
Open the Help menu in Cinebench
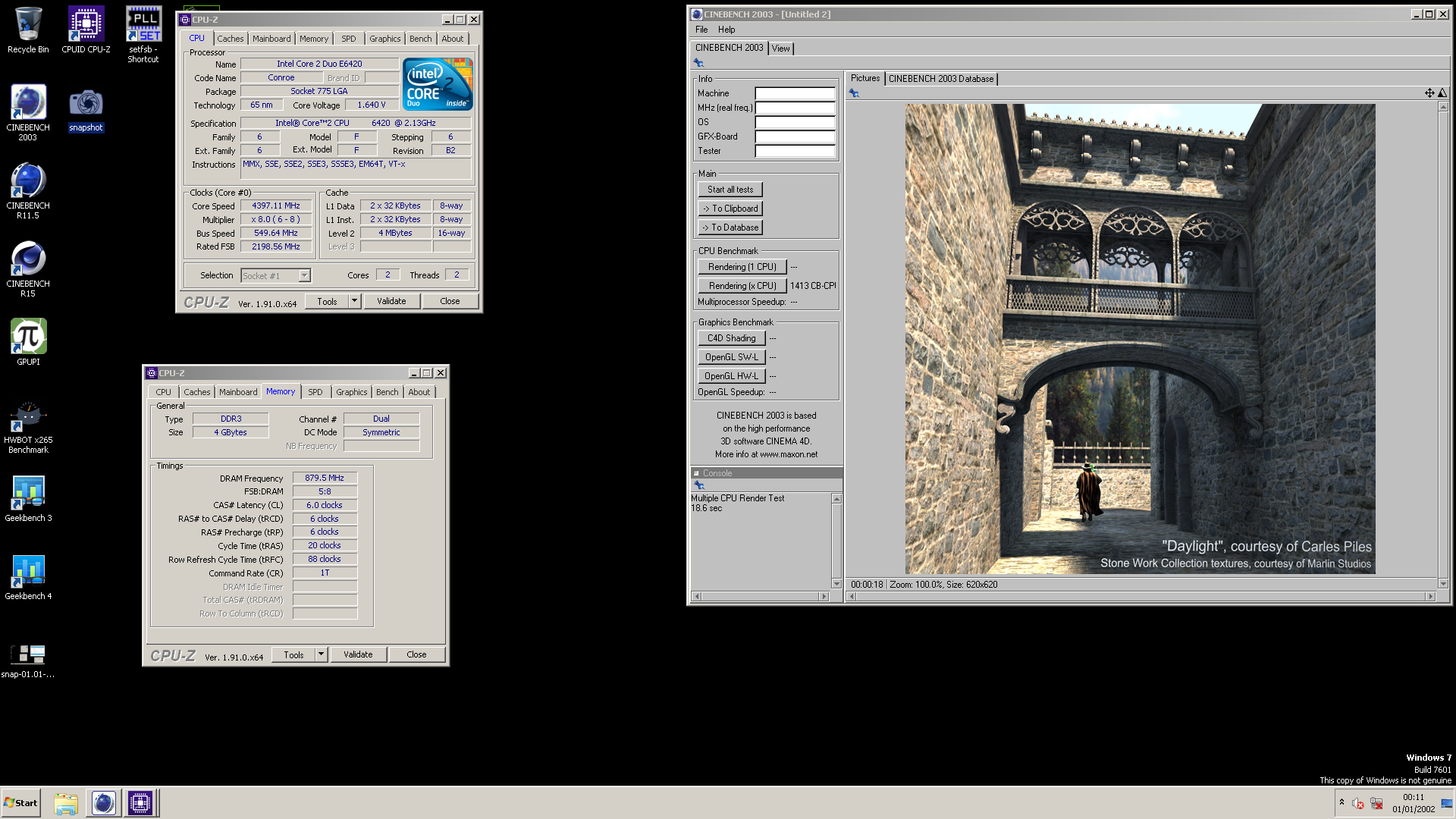[x=726, y=30]
